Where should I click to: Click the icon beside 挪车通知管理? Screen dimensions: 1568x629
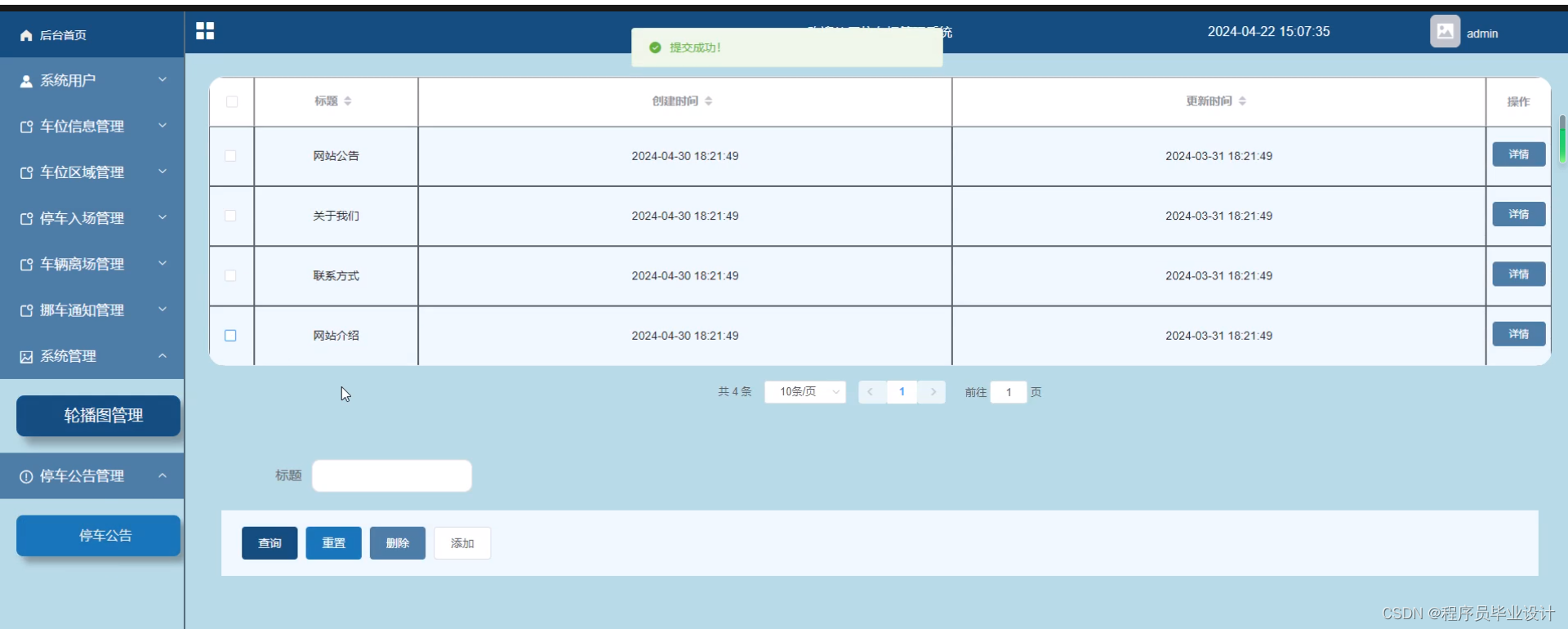[26, 310]
